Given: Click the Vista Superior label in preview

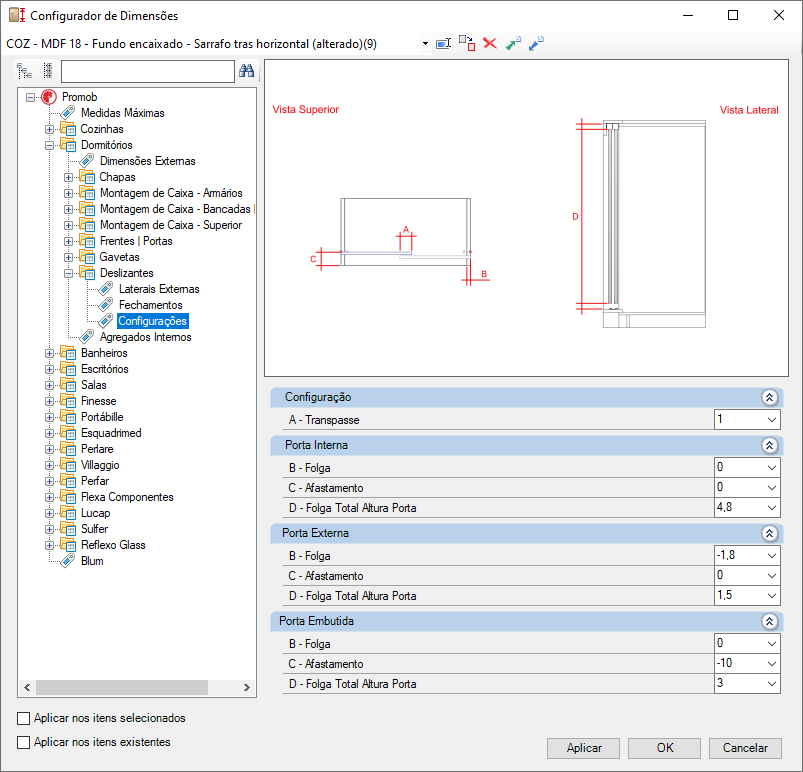Looking at the screenshot, I should tap(306, 110).
